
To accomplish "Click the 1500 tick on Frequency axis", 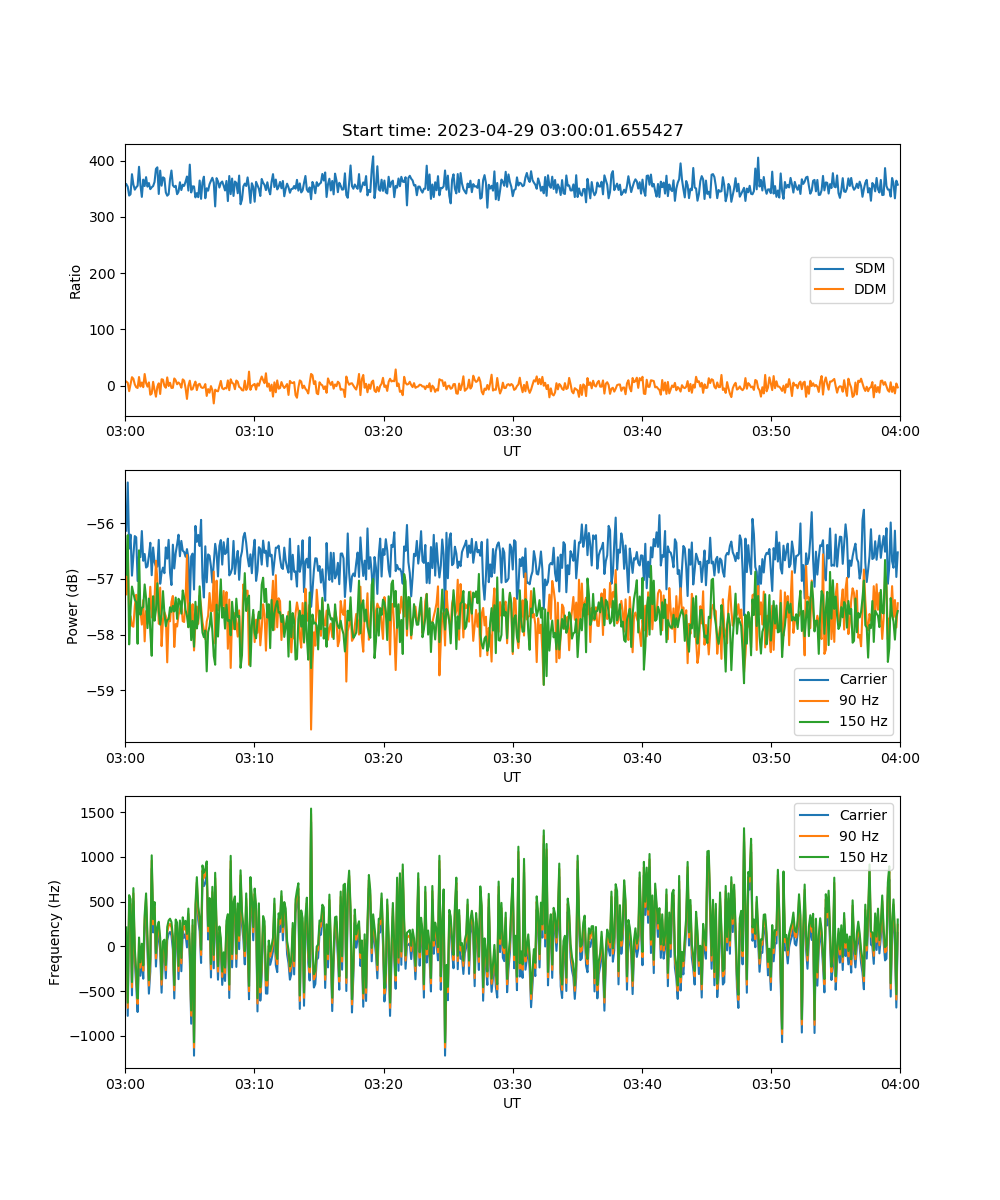I will pos(99,813).
